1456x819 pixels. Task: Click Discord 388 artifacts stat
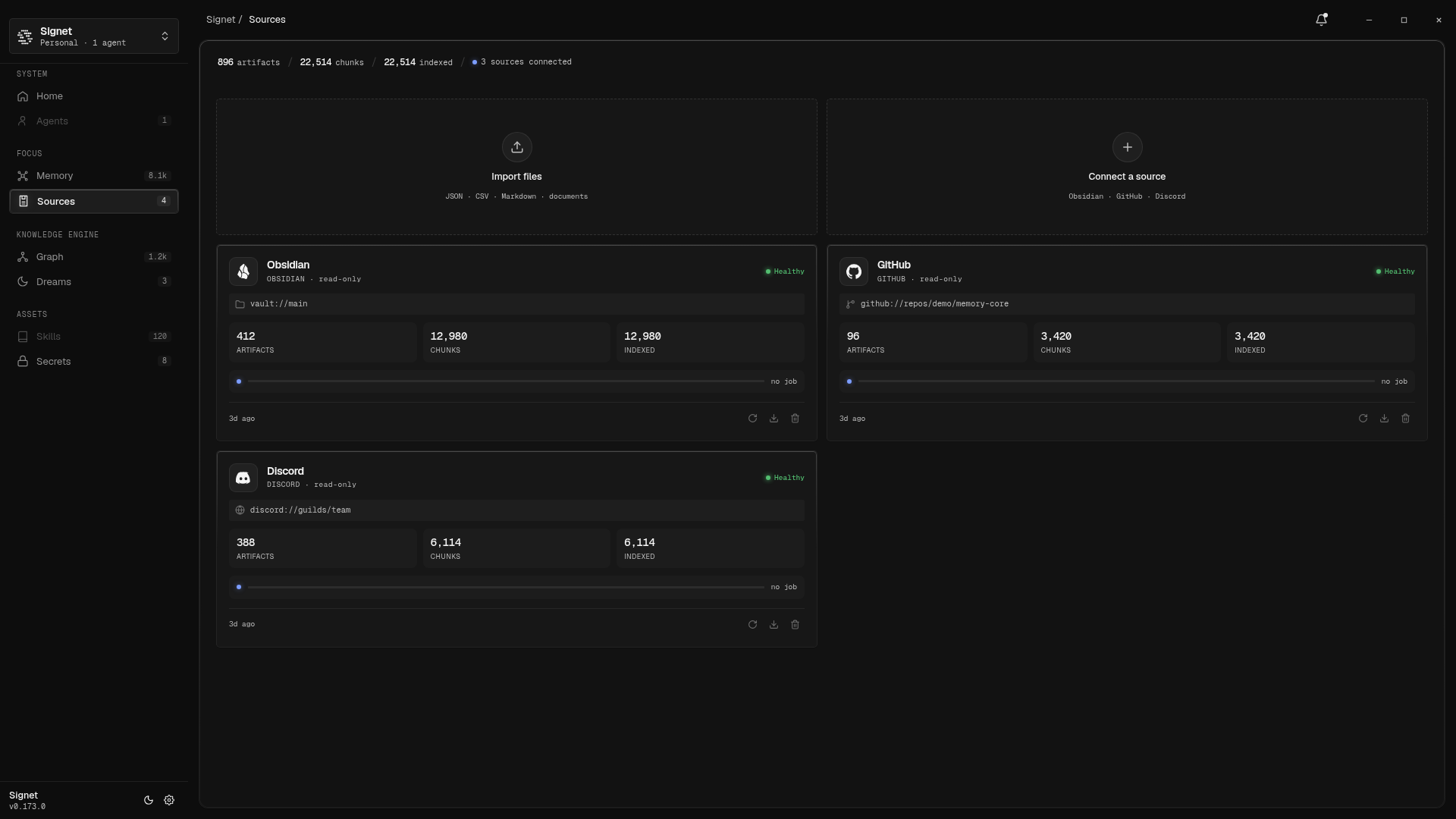coord(323,548)
